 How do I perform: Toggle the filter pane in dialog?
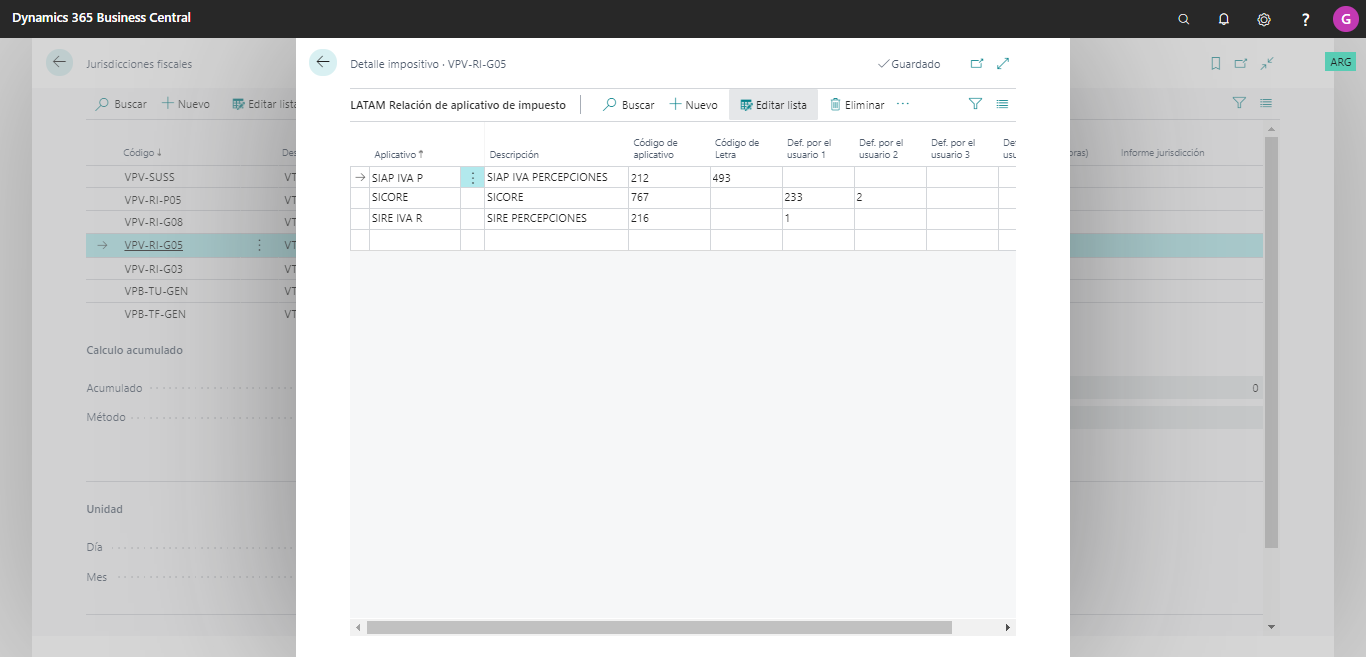(x=975, y=103)
